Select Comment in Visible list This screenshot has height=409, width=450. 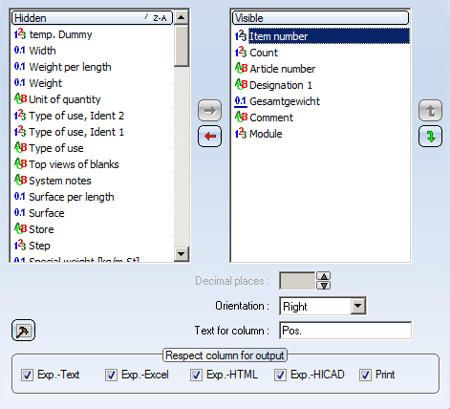pos(271,117)
